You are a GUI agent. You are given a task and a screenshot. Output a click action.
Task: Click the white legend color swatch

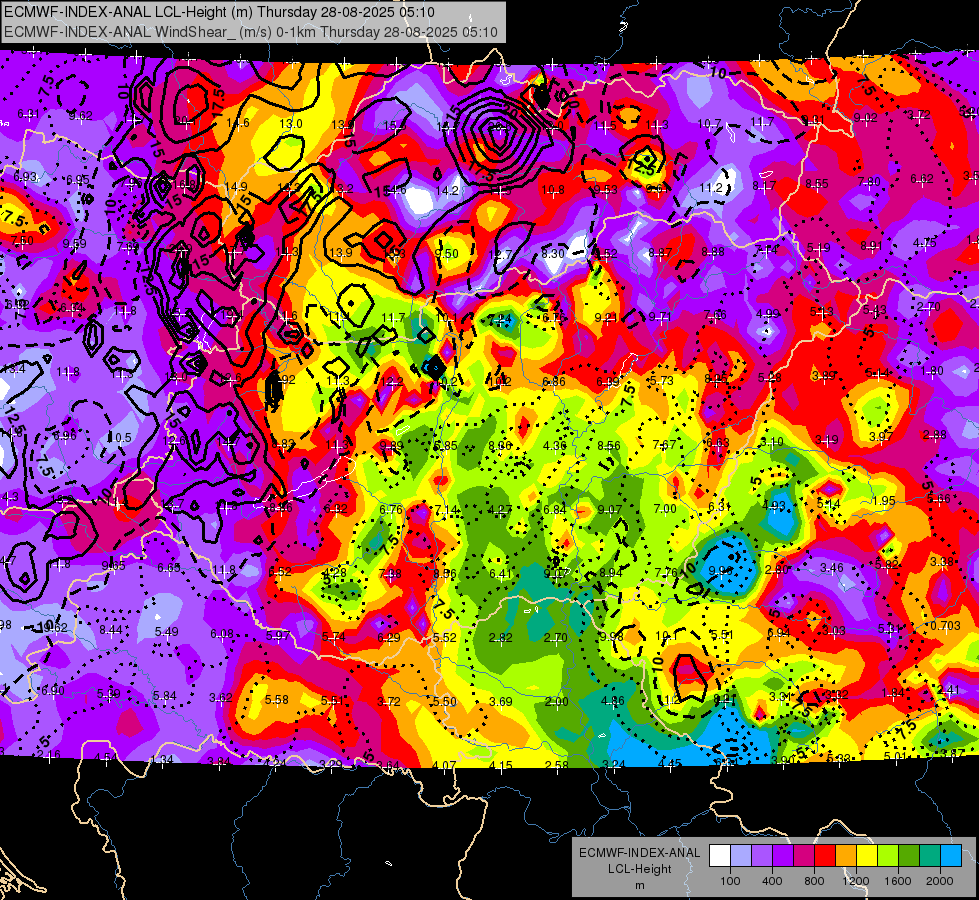click(720, 856)
